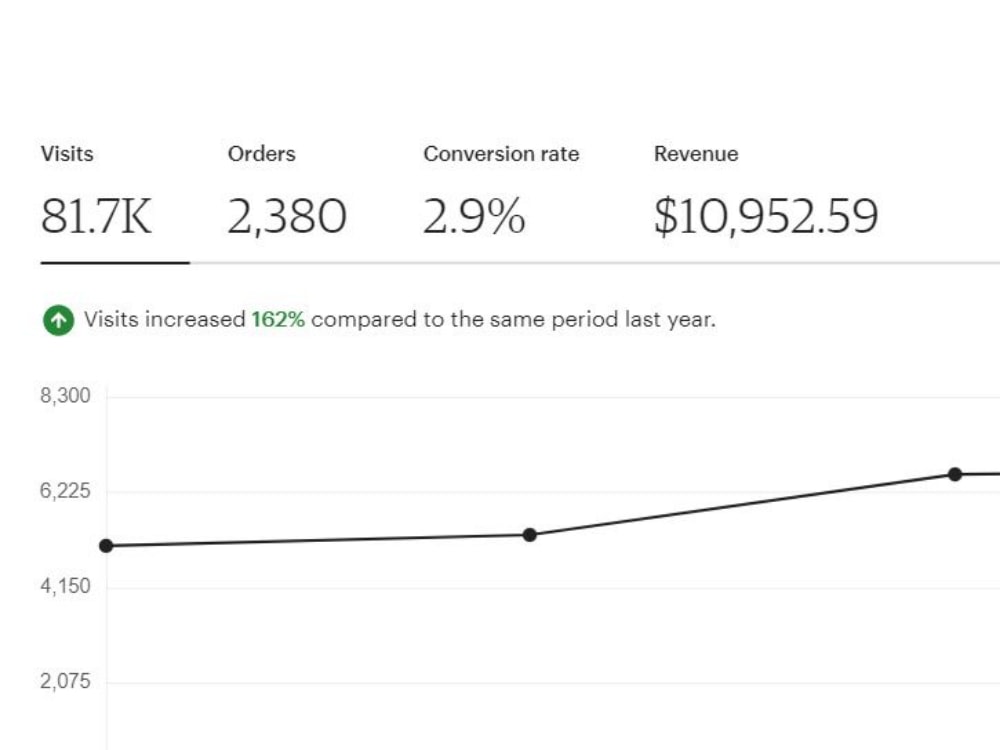Click the 81.7K visits total

tap(96, 216)
